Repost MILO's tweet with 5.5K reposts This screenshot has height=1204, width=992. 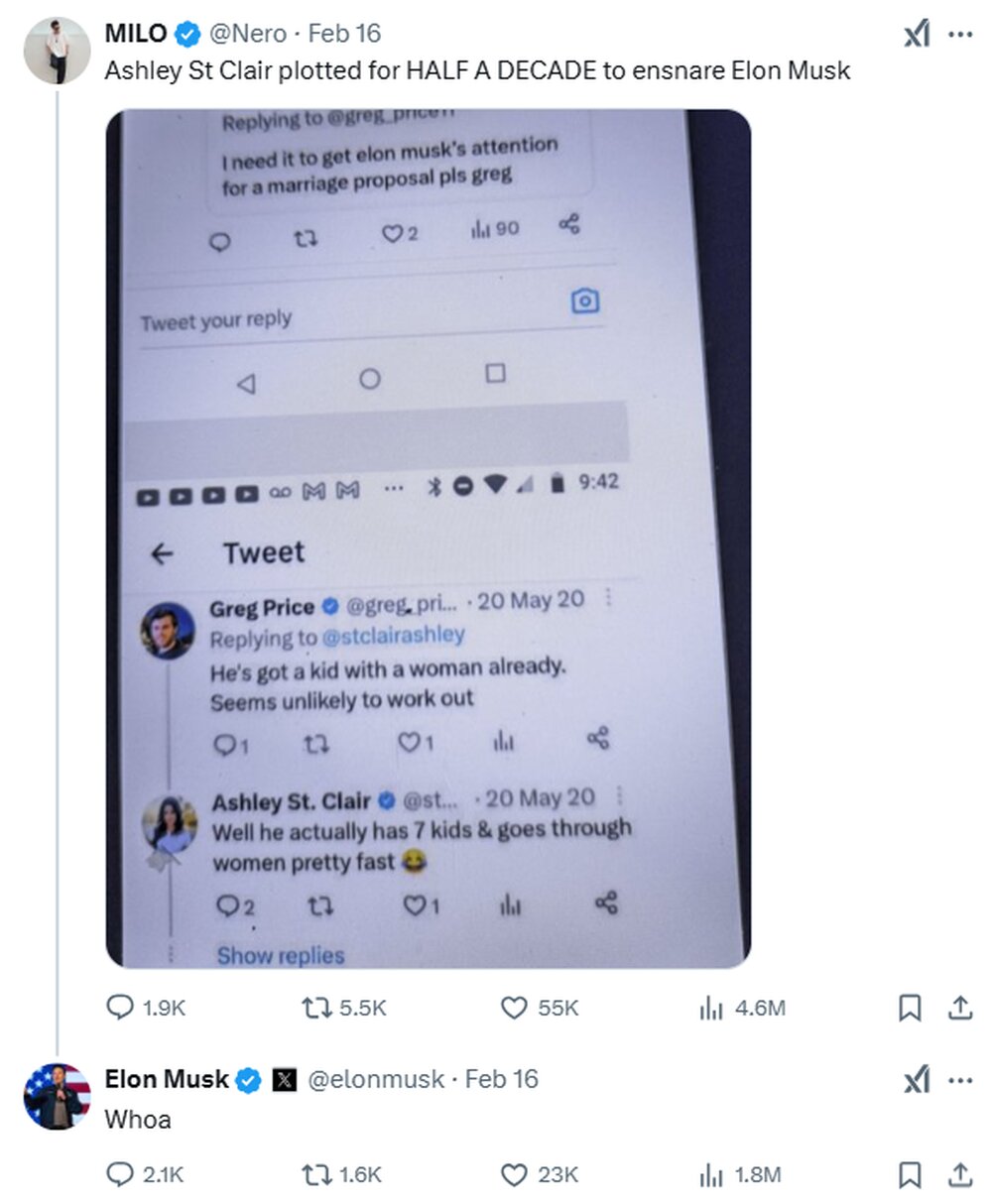[x=314, y=1008]
